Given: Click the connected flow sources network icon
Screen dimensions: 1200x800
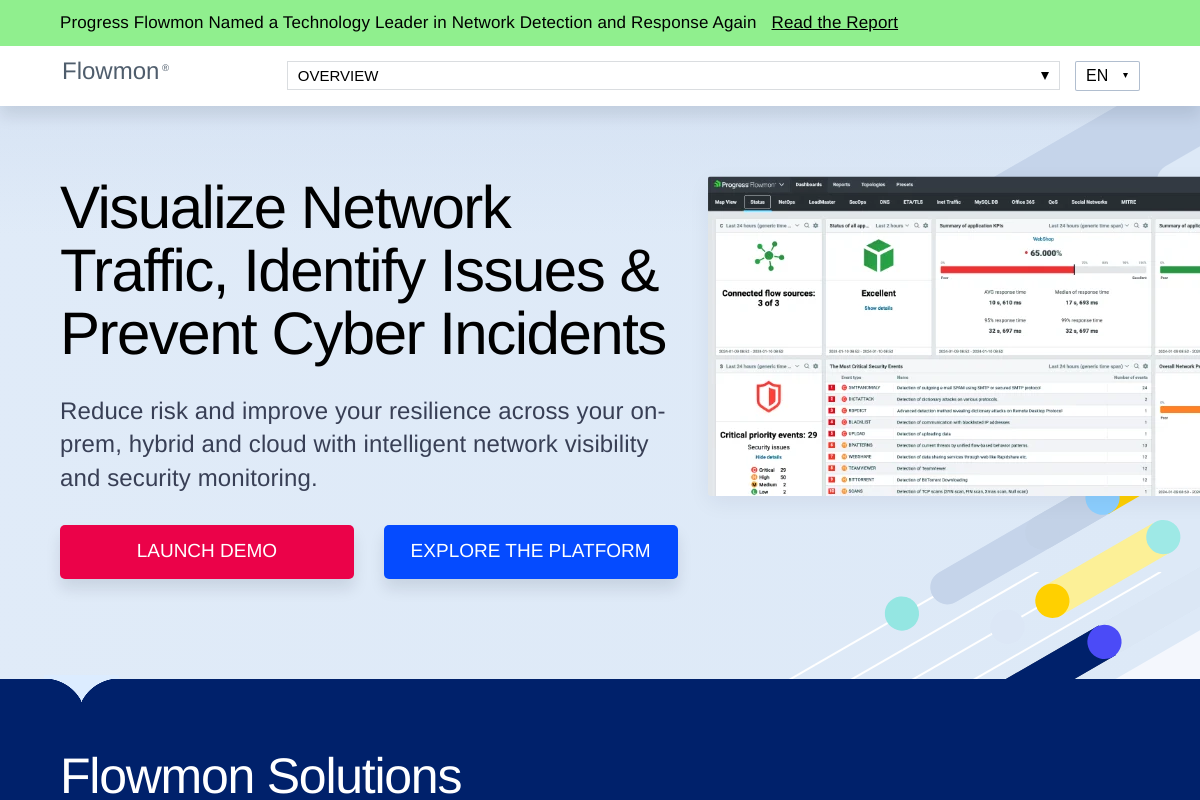Looking at the screenshot, I should (x=769, y=255).
